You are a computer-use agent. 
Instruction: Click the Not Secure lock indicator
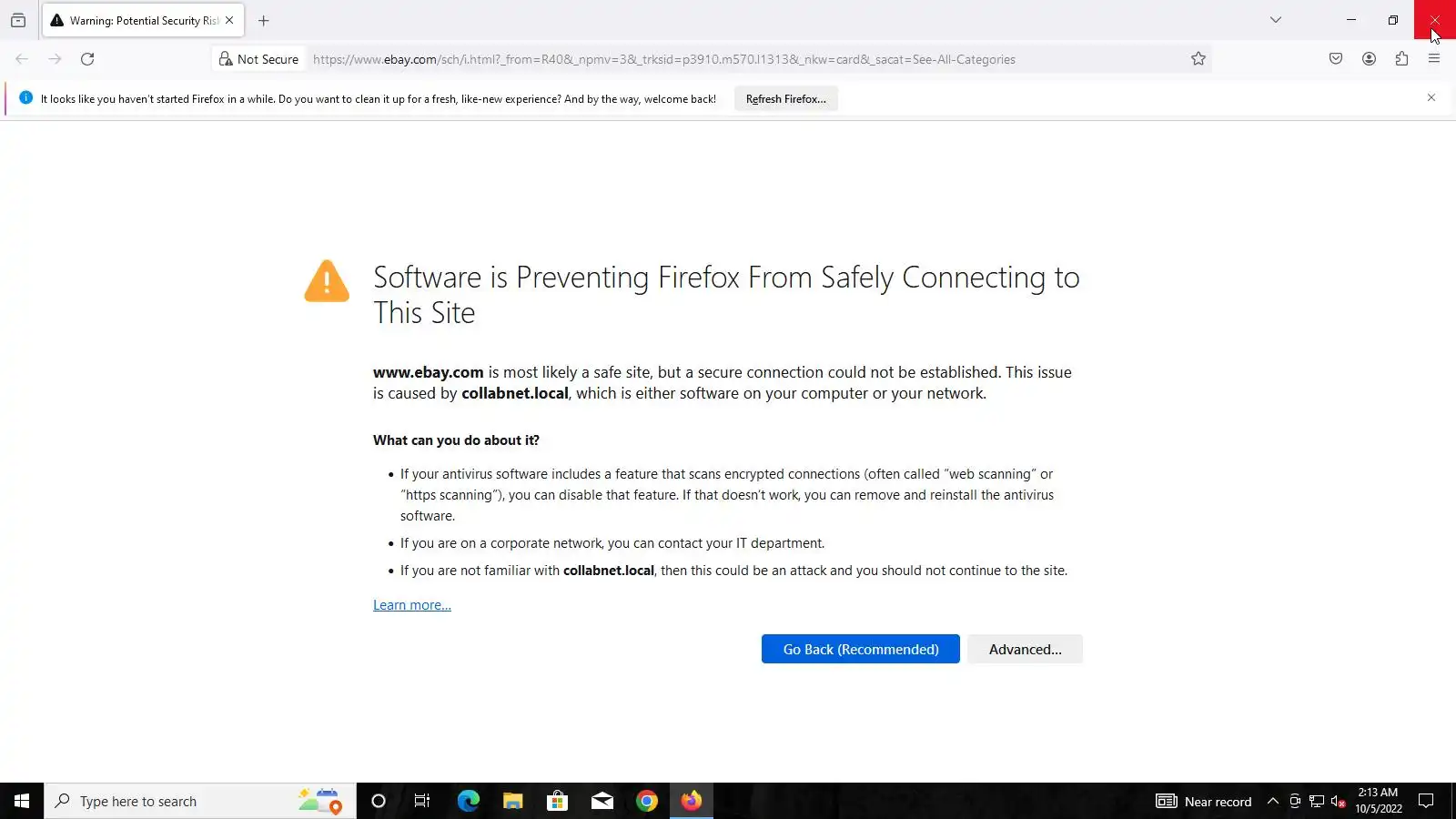tap(258, 59)
